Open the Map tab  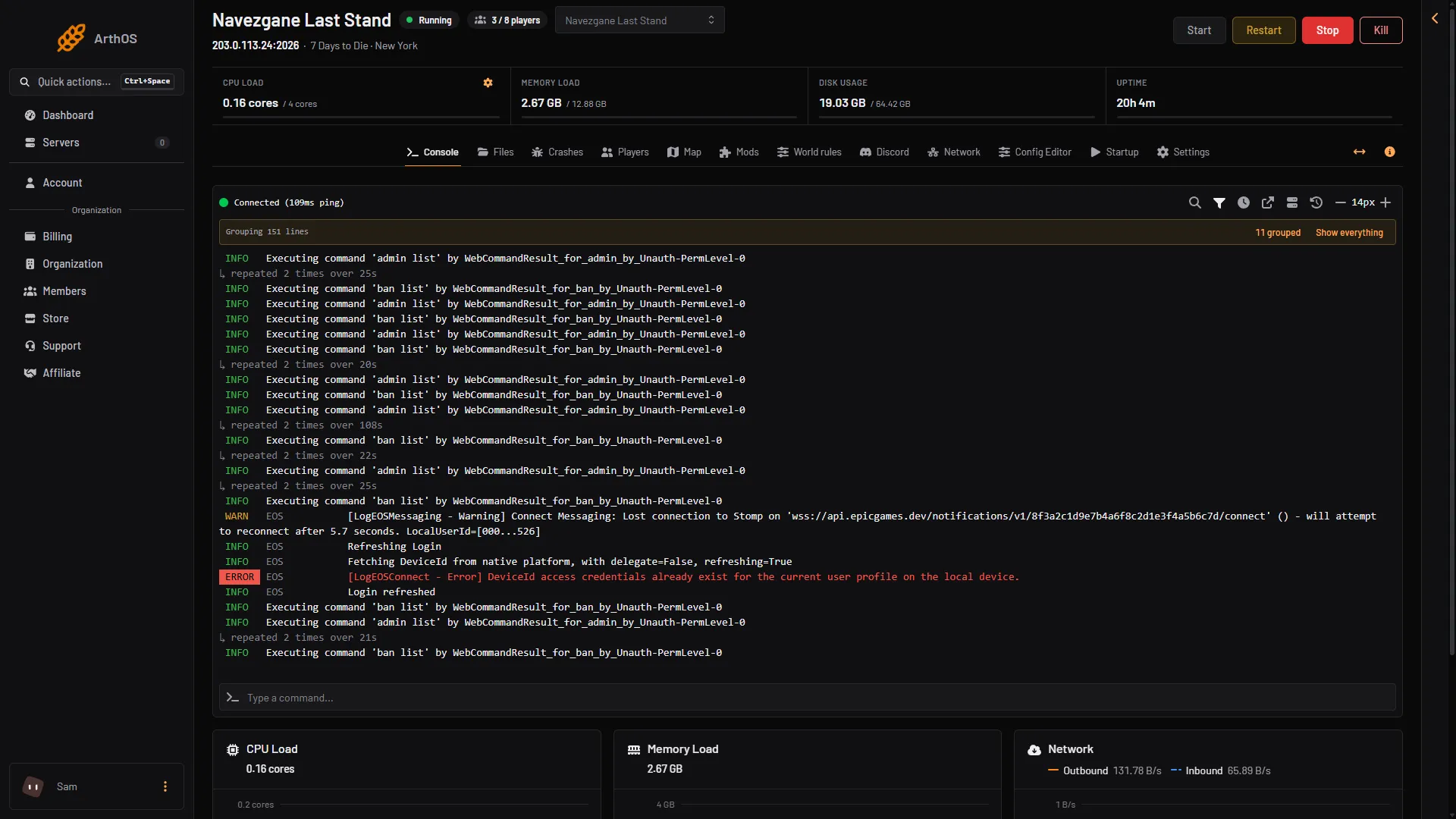(684, 152)
